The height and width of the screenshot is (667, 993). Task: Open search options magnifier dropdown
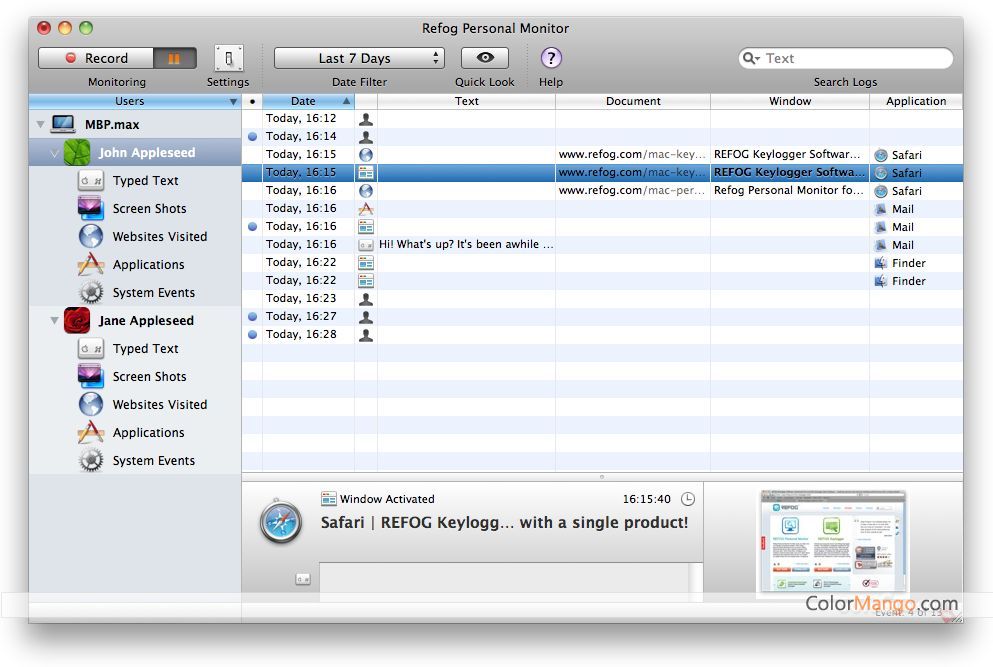coord(751,58)
